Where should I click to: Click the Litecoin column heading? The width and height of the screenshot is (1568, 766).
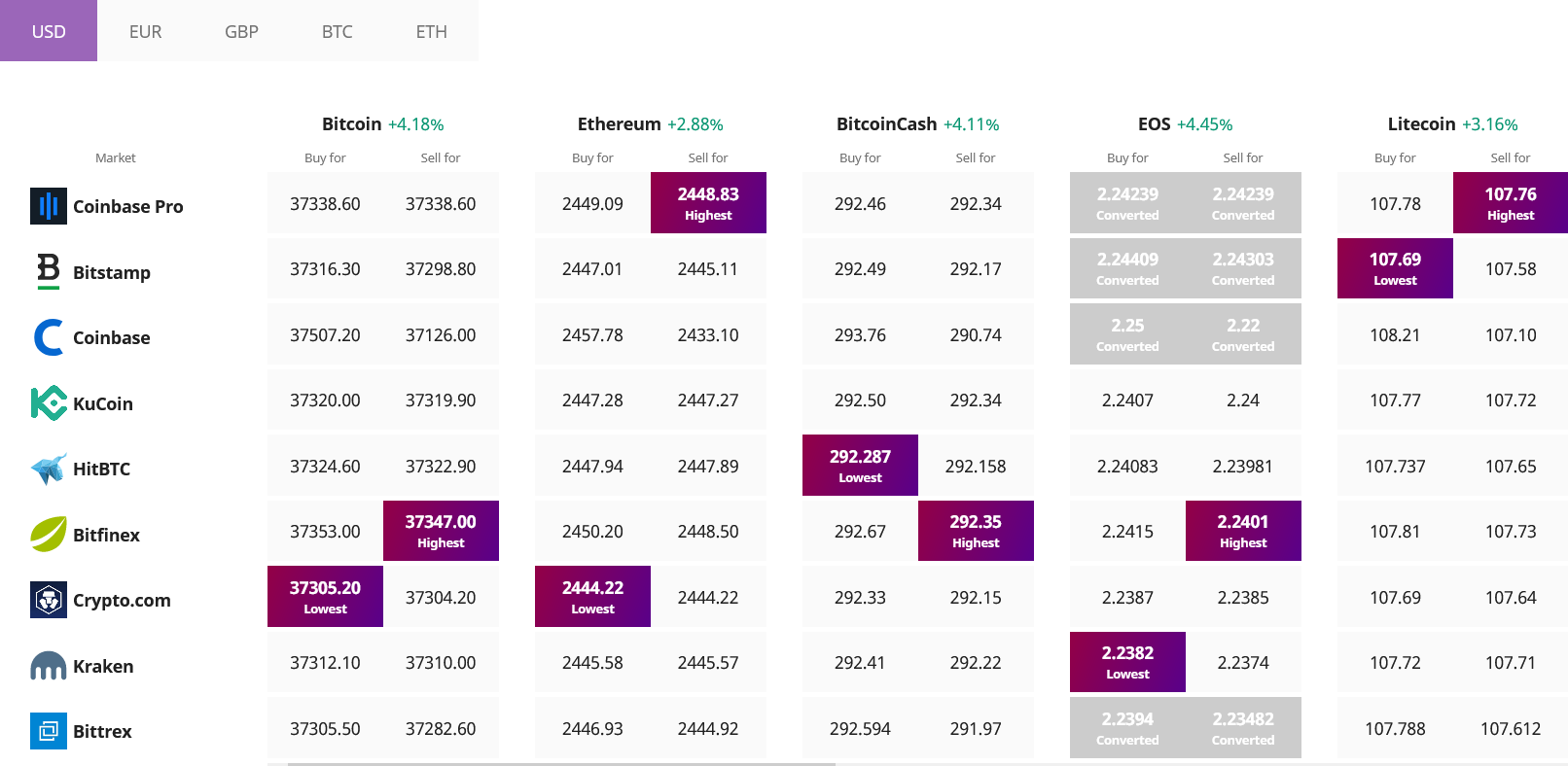1422,123
